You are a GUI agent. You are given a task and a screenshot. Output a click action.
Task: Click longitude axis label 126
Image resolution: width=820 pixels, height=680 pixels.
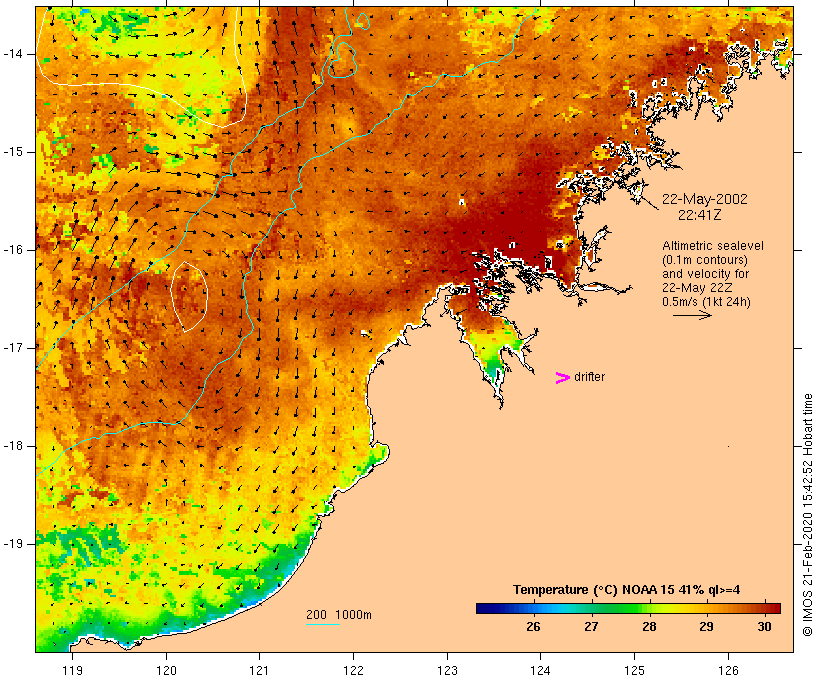pyautogui.click(x=728, y=670)
